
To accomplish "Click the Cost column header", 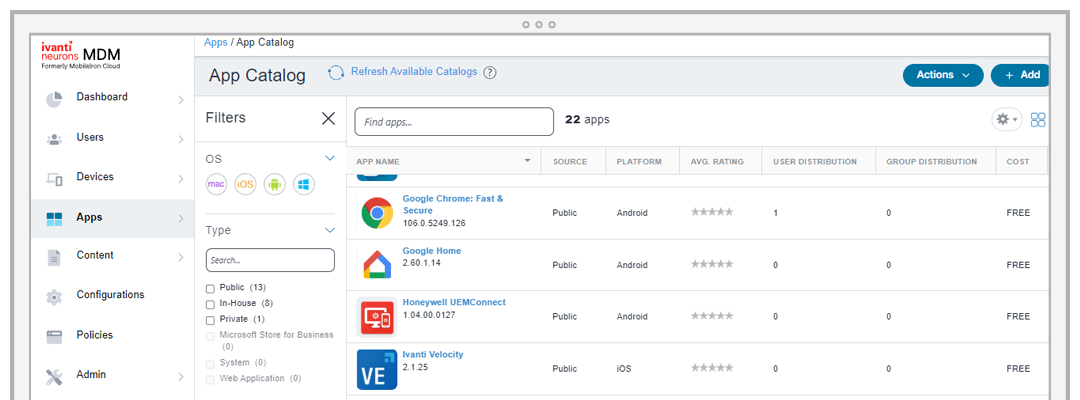I will pyautogui.click(x=1018, y=162).
